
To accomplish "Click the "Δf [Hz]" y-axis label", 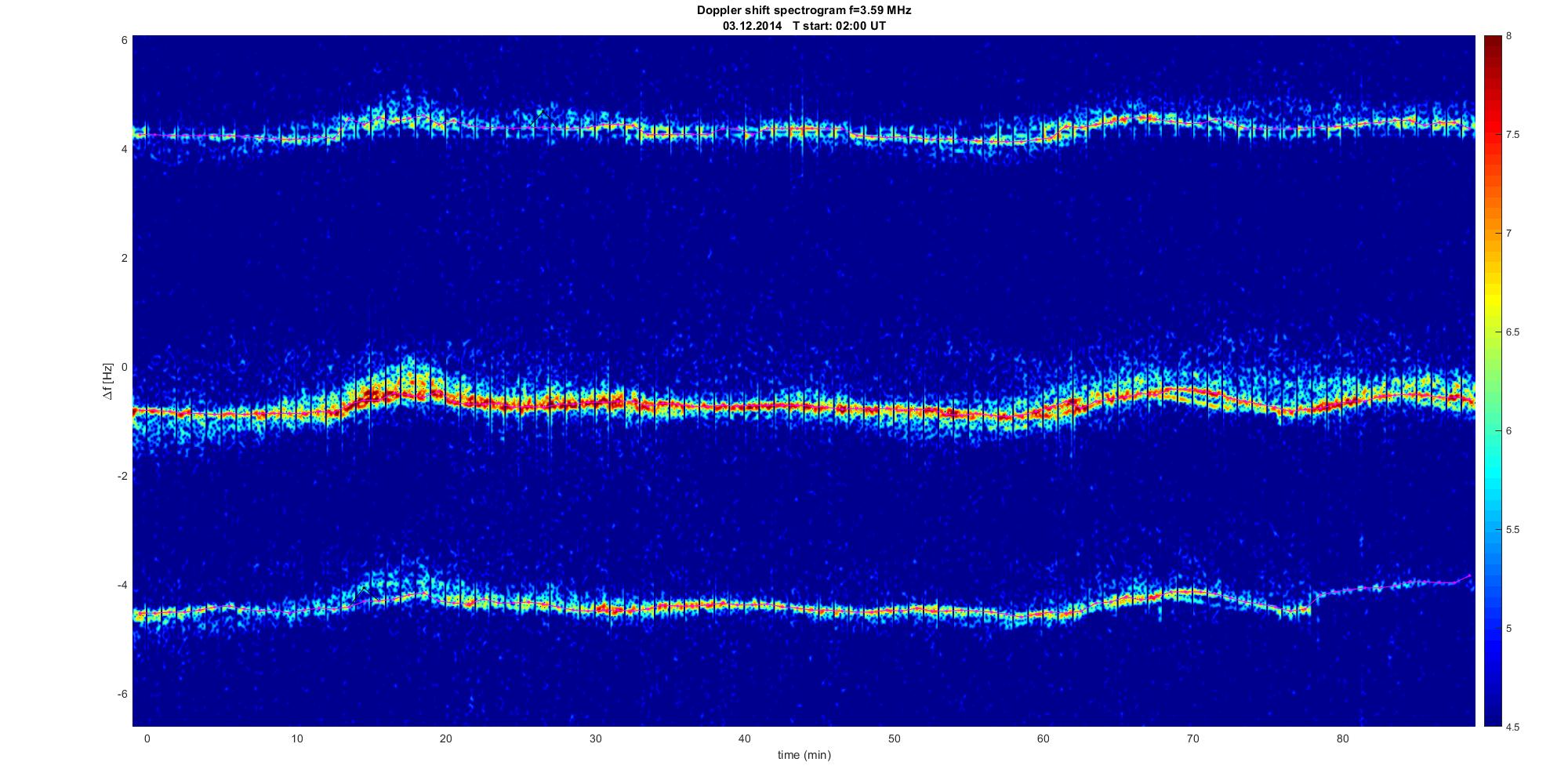I will coord(108,381).
